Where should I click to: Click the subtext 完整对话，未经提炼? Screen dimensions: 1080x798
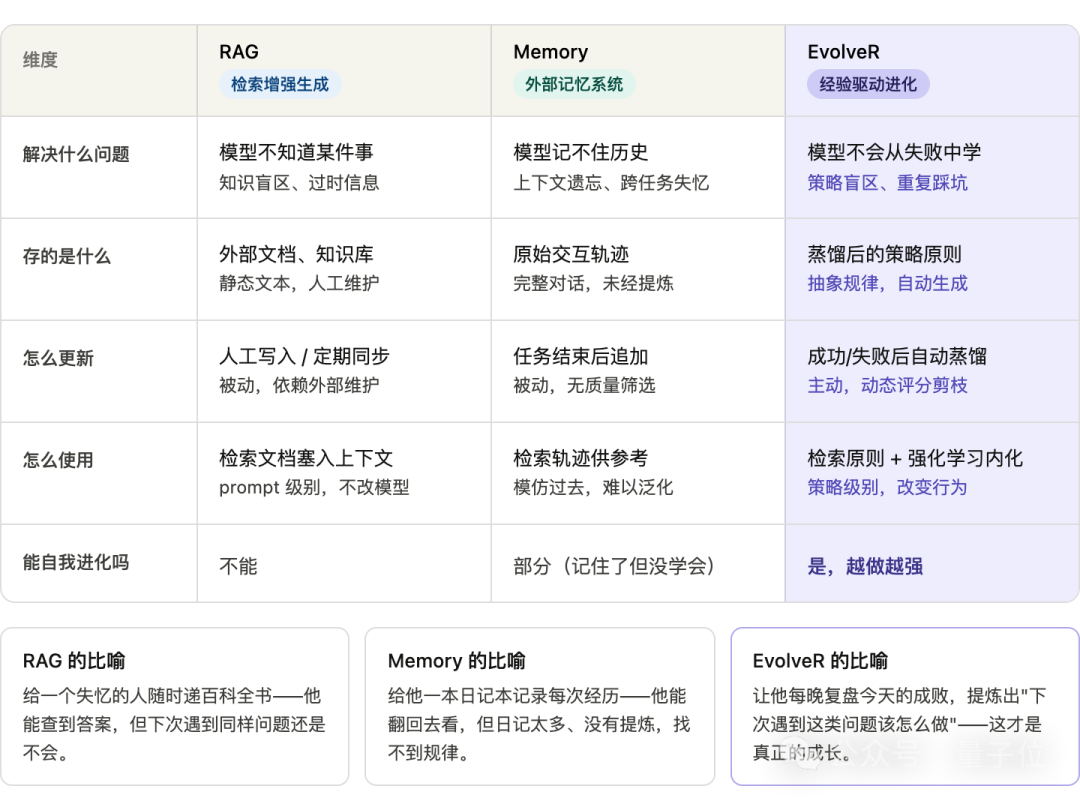click(x=593, y=283)
